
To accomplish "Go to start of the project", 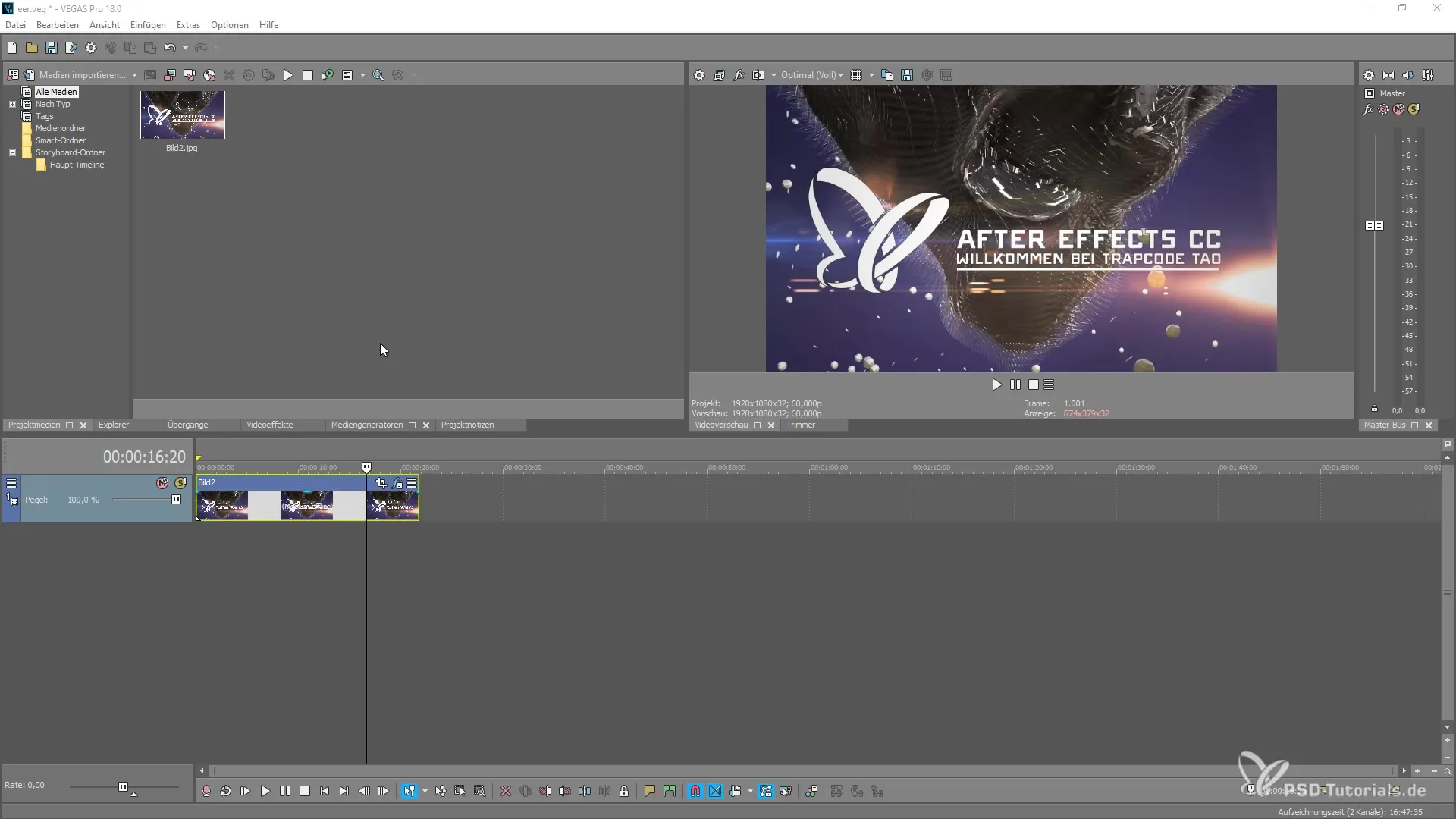I will 324,791.
